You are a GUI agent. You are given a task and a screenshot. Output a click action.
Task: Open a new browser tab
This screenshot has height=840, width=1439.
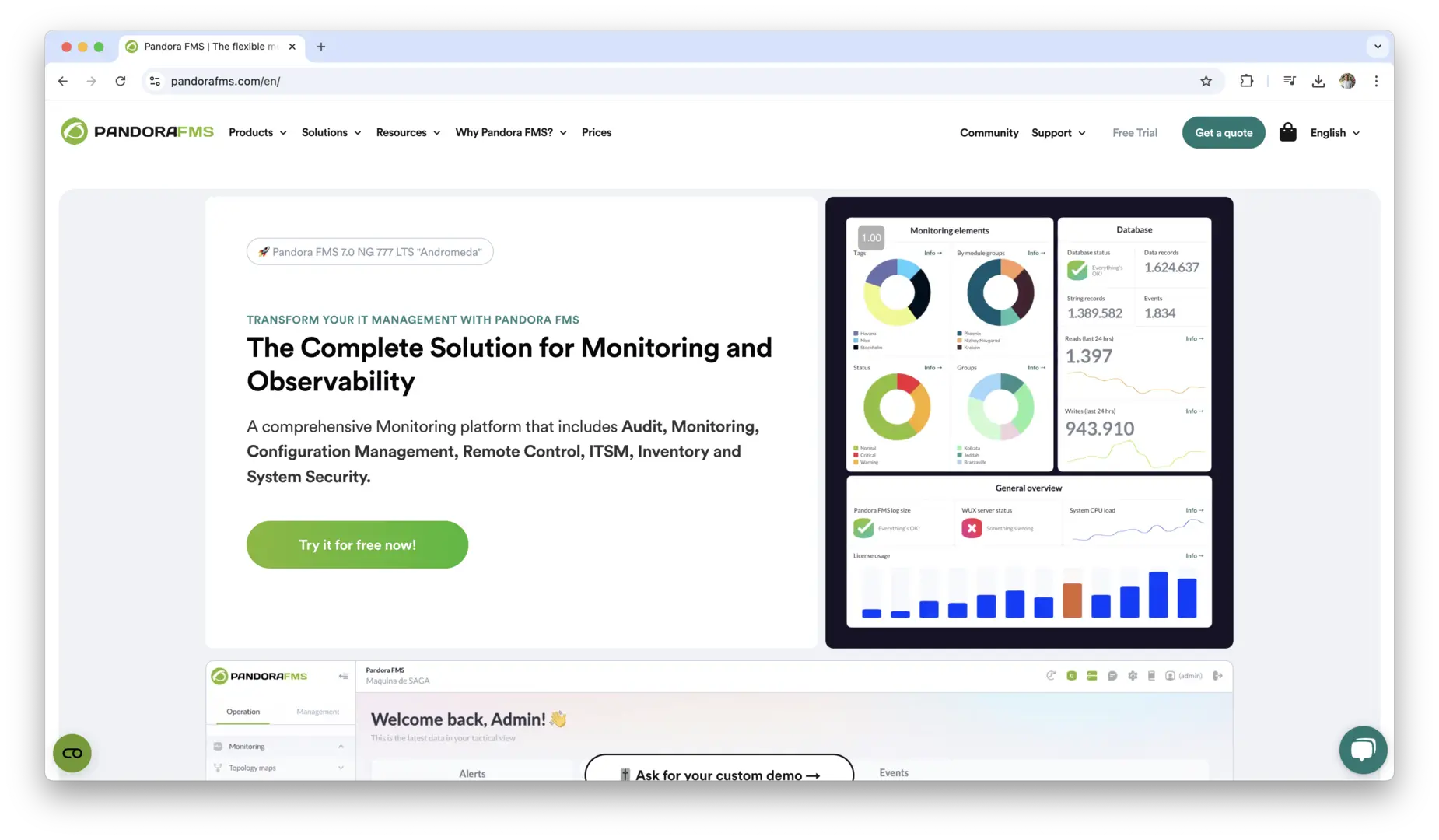click(321, 47)
